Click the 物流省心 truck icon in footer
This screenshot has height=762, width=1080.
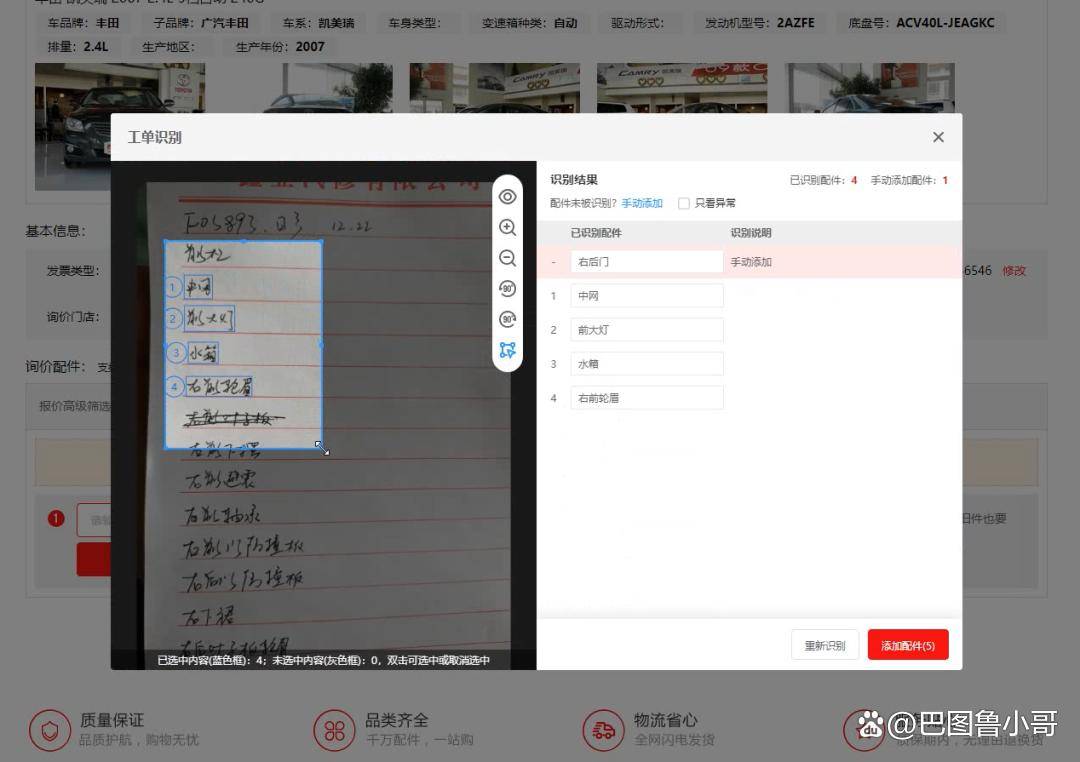(x=603, y=730)
